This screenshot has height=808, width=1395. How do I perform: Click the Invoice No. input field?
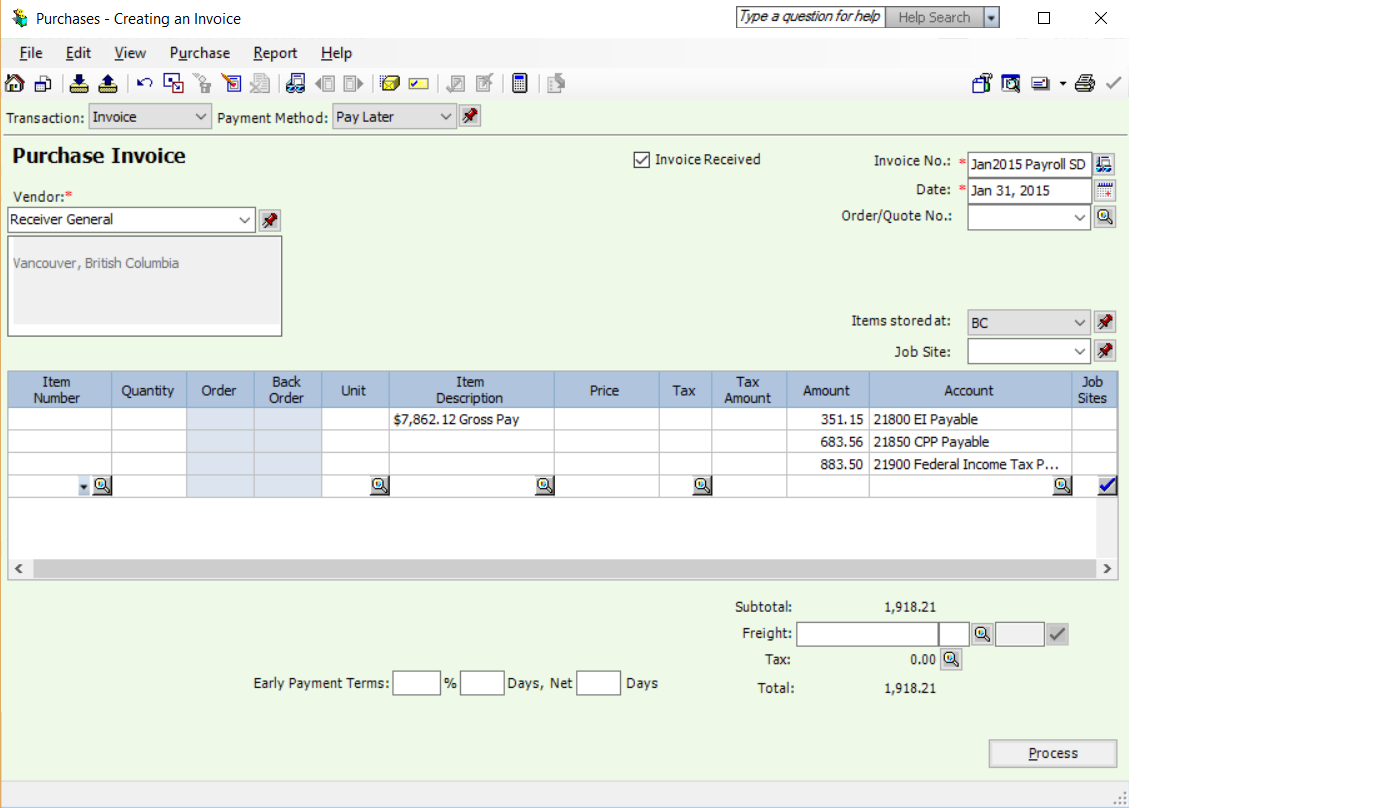[1029, 164]
